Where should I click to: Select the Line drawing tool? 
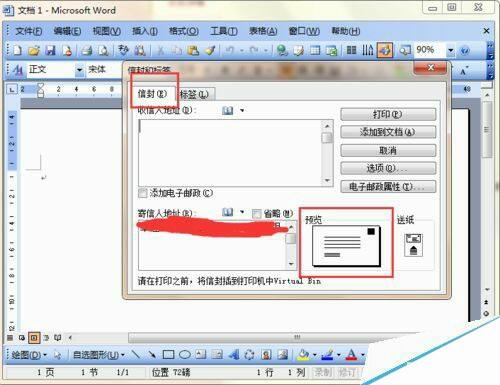coord(136,354)
